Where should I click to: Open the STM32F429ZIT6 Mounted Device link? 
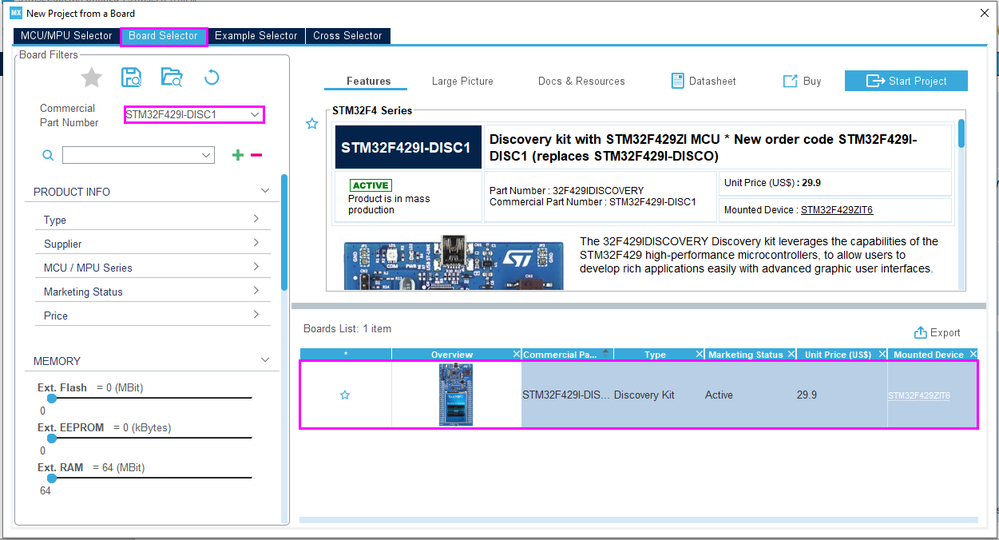[x=837, y=210]
